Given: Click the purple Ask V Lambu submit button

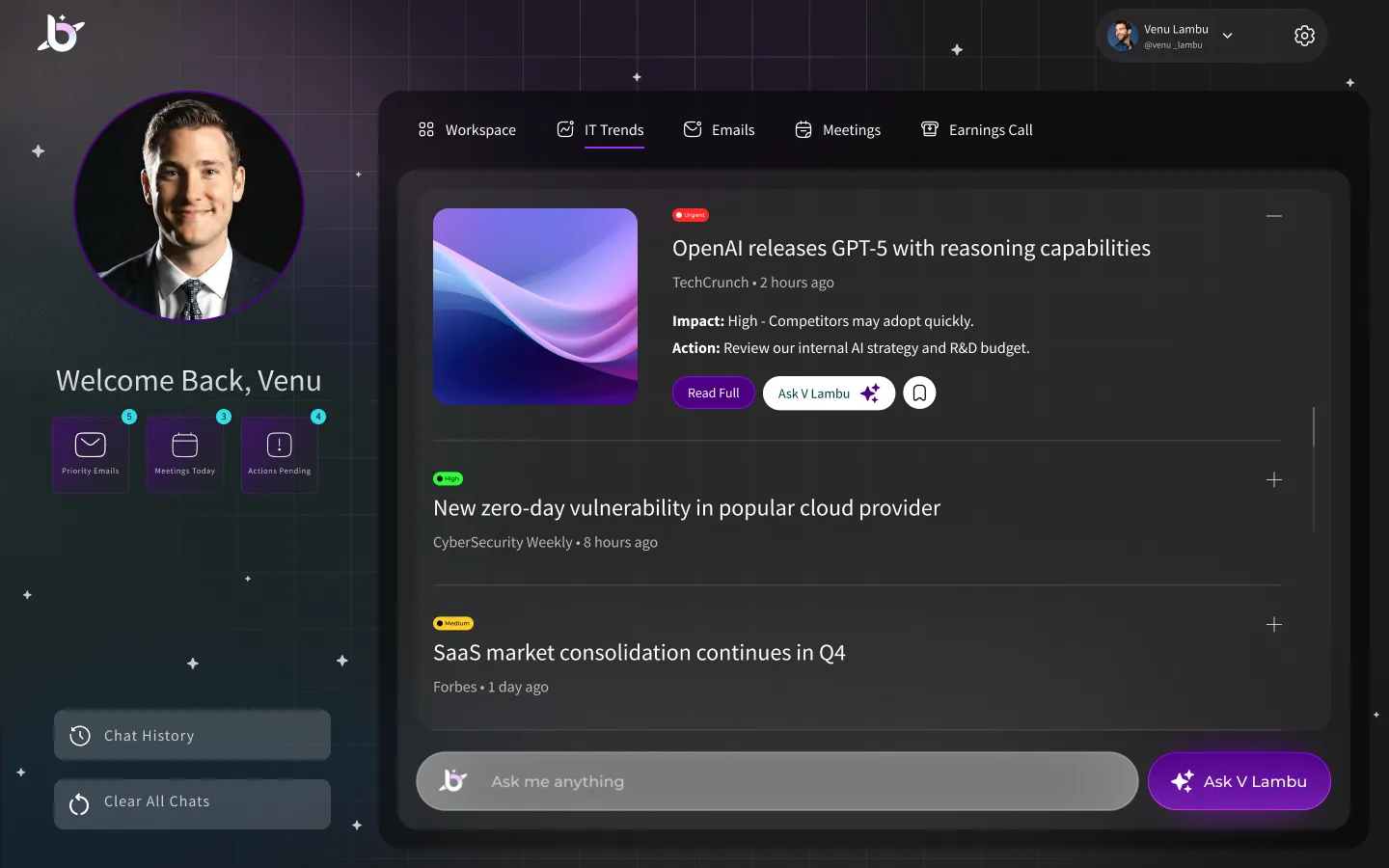Looking at the screenshot, I should (1239, 781).
